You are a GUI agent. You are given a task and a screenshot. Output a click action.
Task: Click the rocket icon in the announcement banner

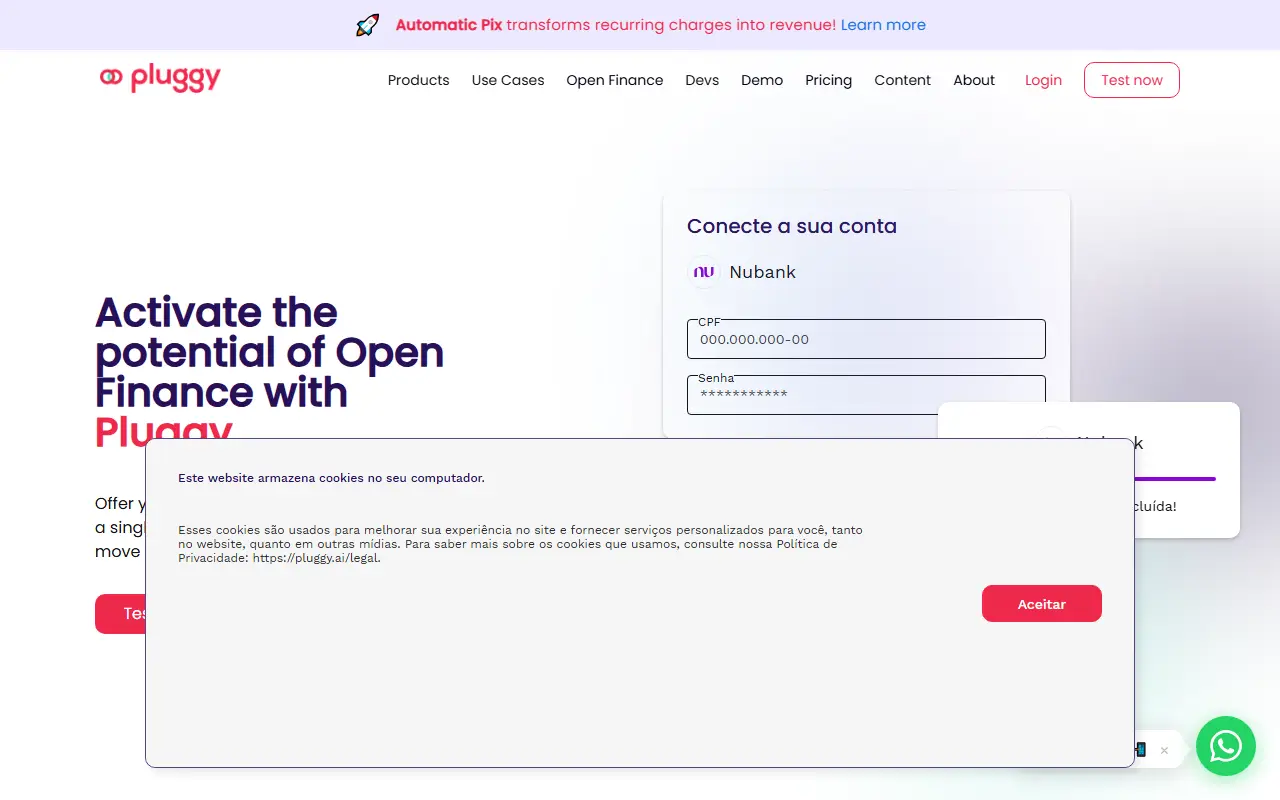(x=368, y=25)
